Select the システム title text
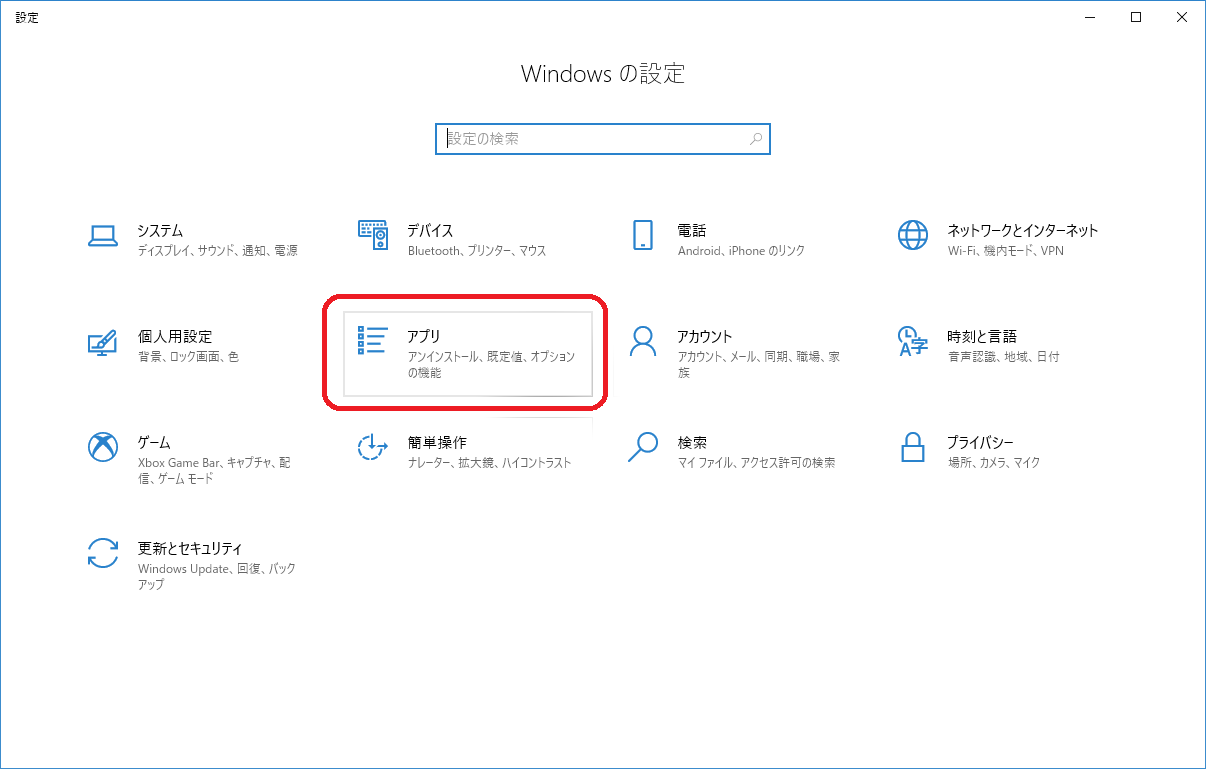 click(160, 230)
